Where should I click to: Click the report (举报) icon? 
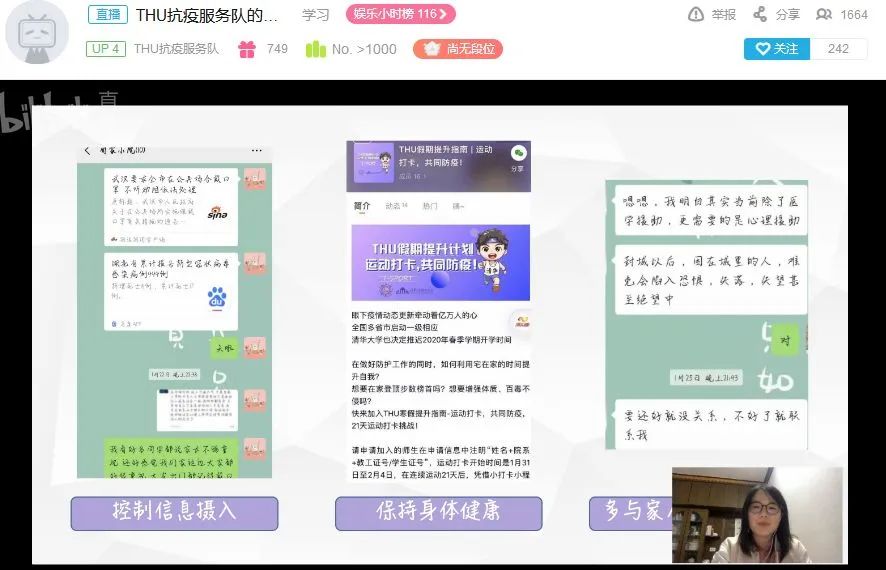696,14
